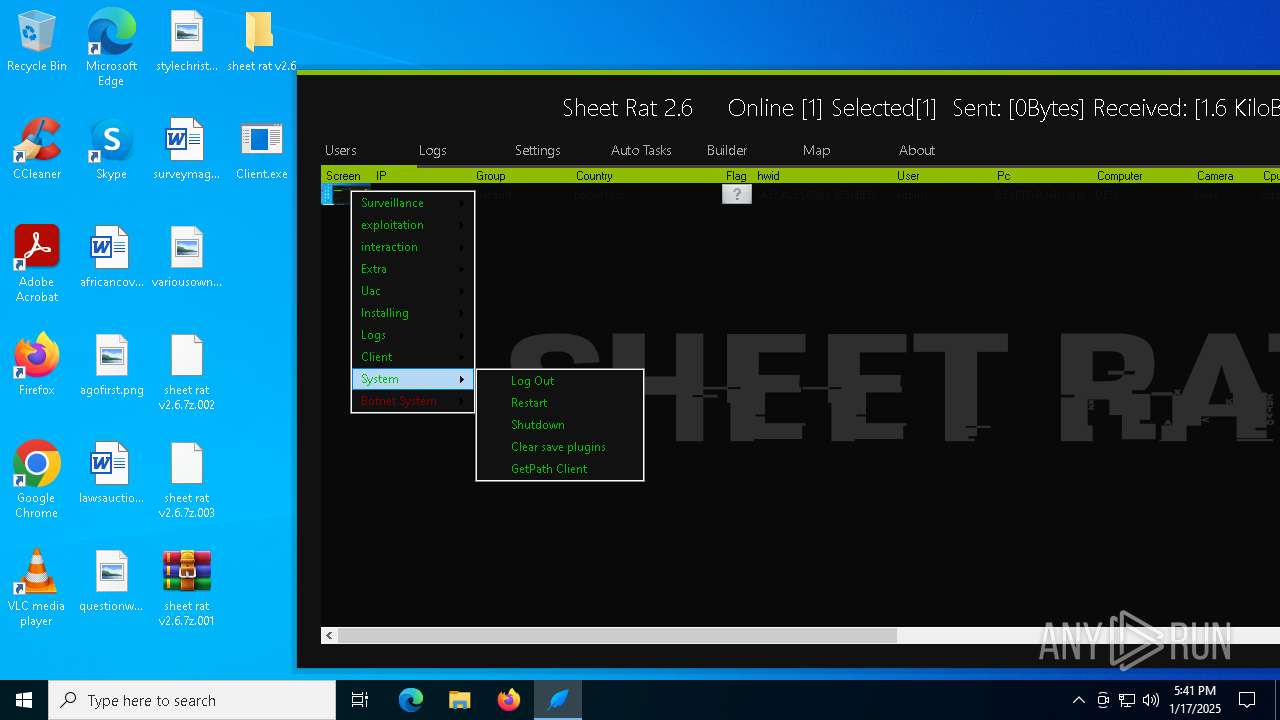Viewport: 1280px width, 720px height.
Task: Select the VLC media player shortcut
Action: pyautogui.click(x=37, y=588)
